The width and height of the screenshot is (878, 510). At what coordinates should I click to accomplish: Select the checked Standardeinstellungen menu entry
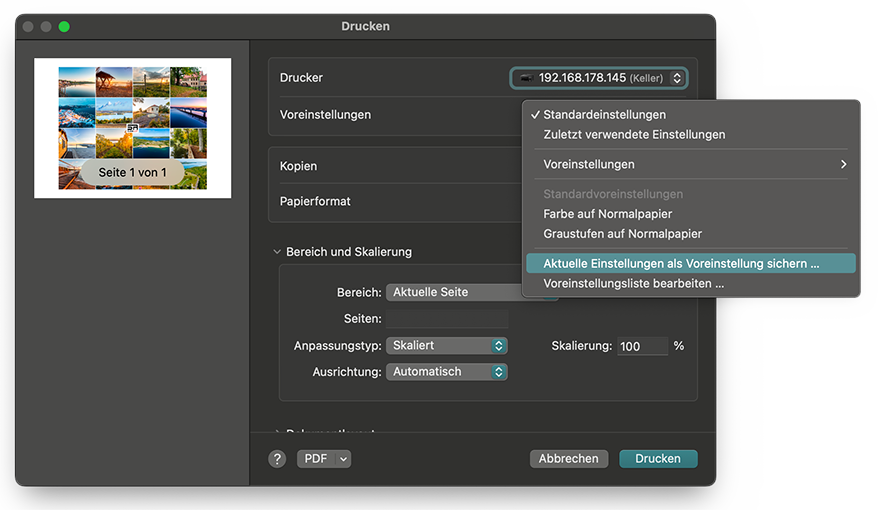[x=604, y=115]
